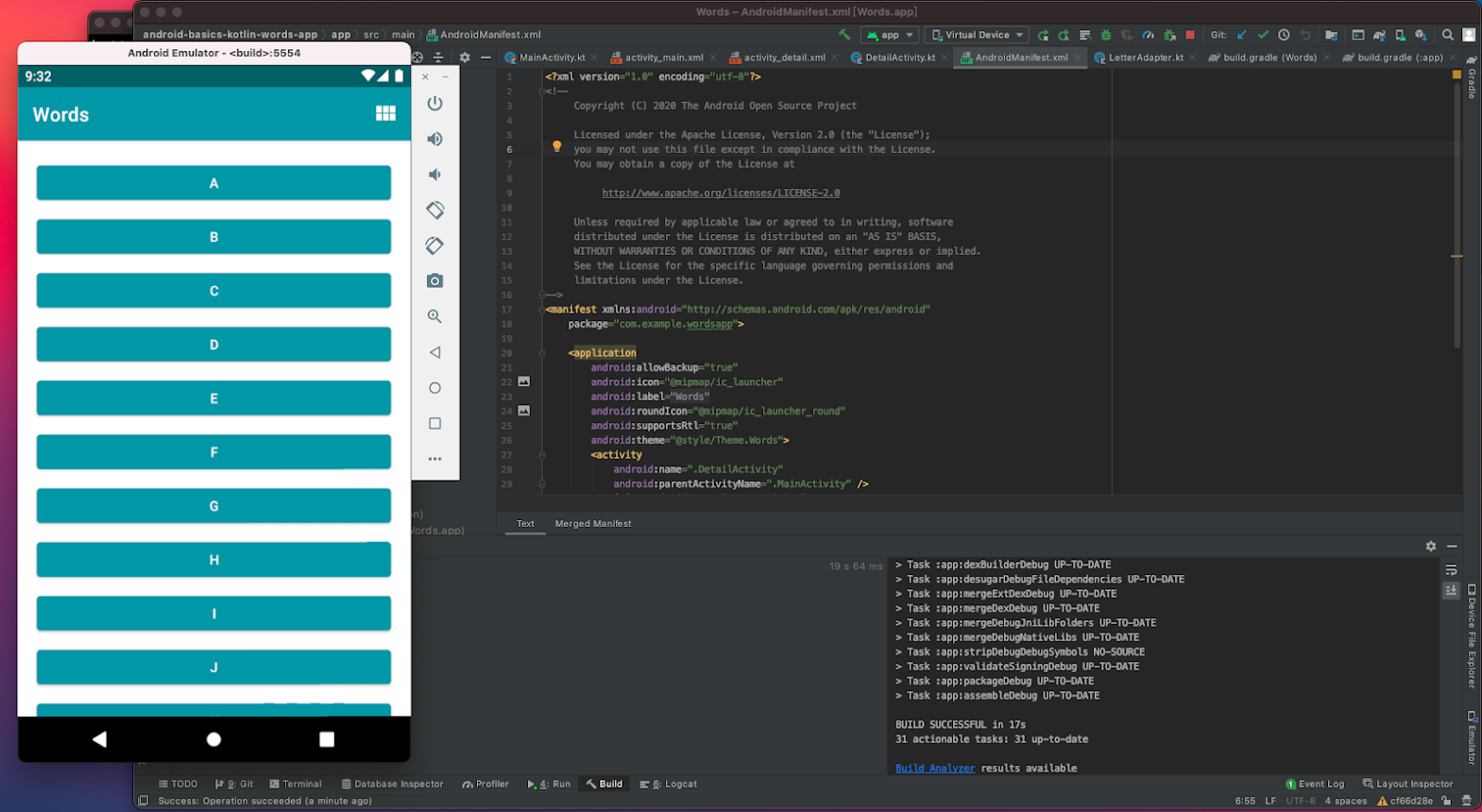
Task: Tap the letter A button
Action: 213,183
